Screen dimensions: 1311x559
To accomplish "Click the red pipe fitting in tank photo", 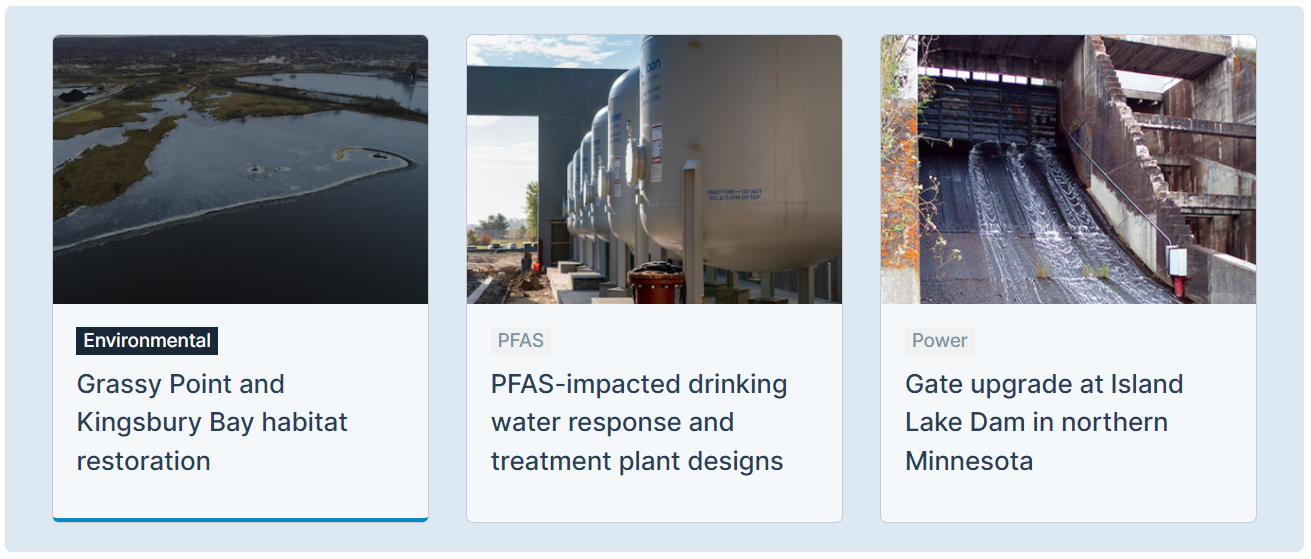I will click(x=655, y=281).
